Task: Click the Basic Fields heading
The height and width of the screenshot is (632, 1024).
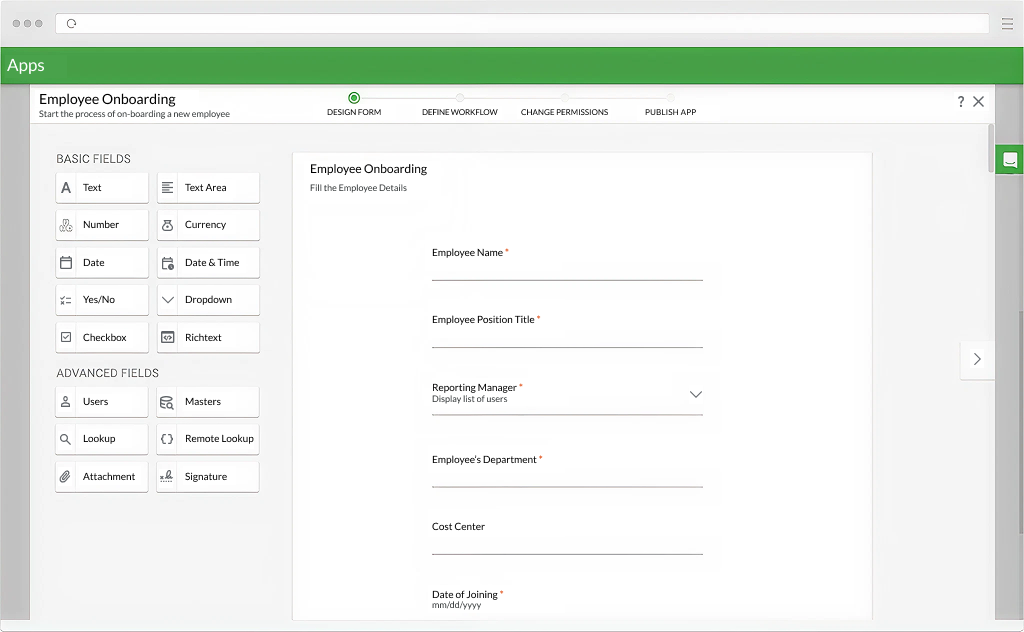Action: coord(93,159)
